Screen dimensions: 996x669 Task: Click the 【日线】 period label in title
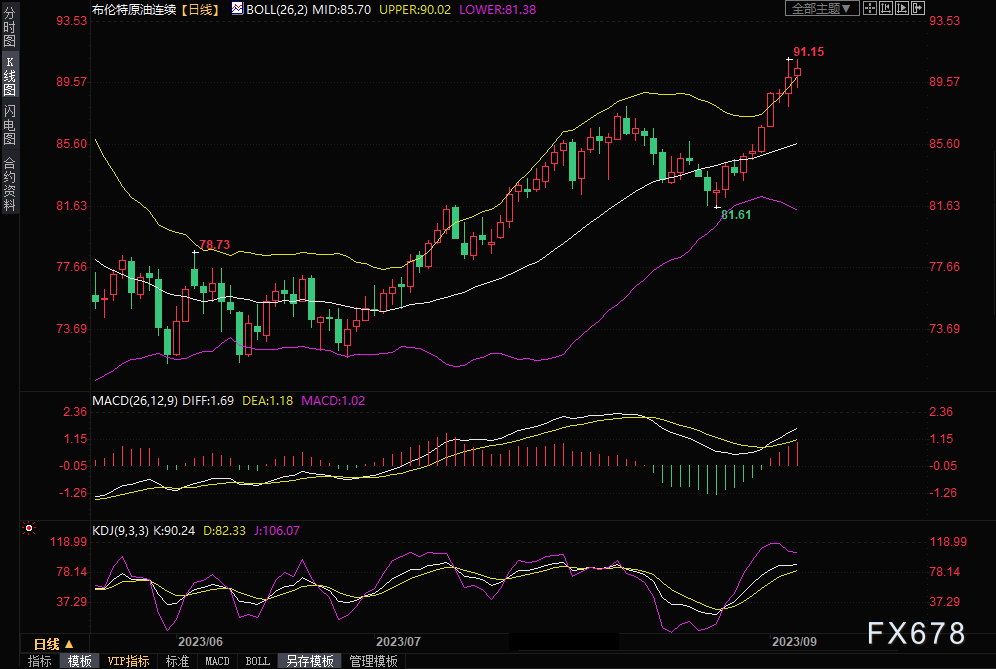200,10
